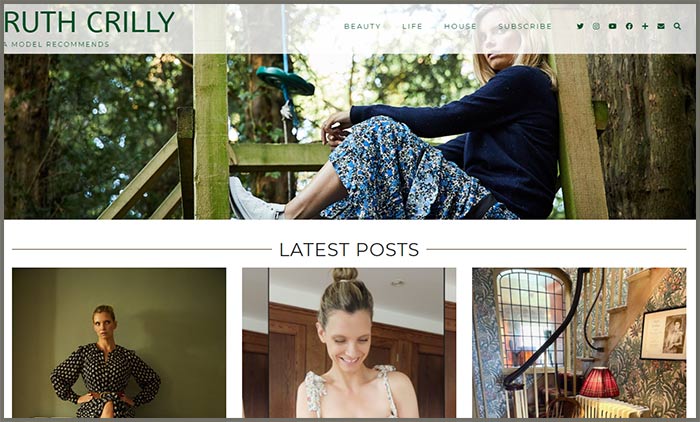This screenshot has height=422, width=700.
Task: Click the plus icon in header
Action: 645,26
